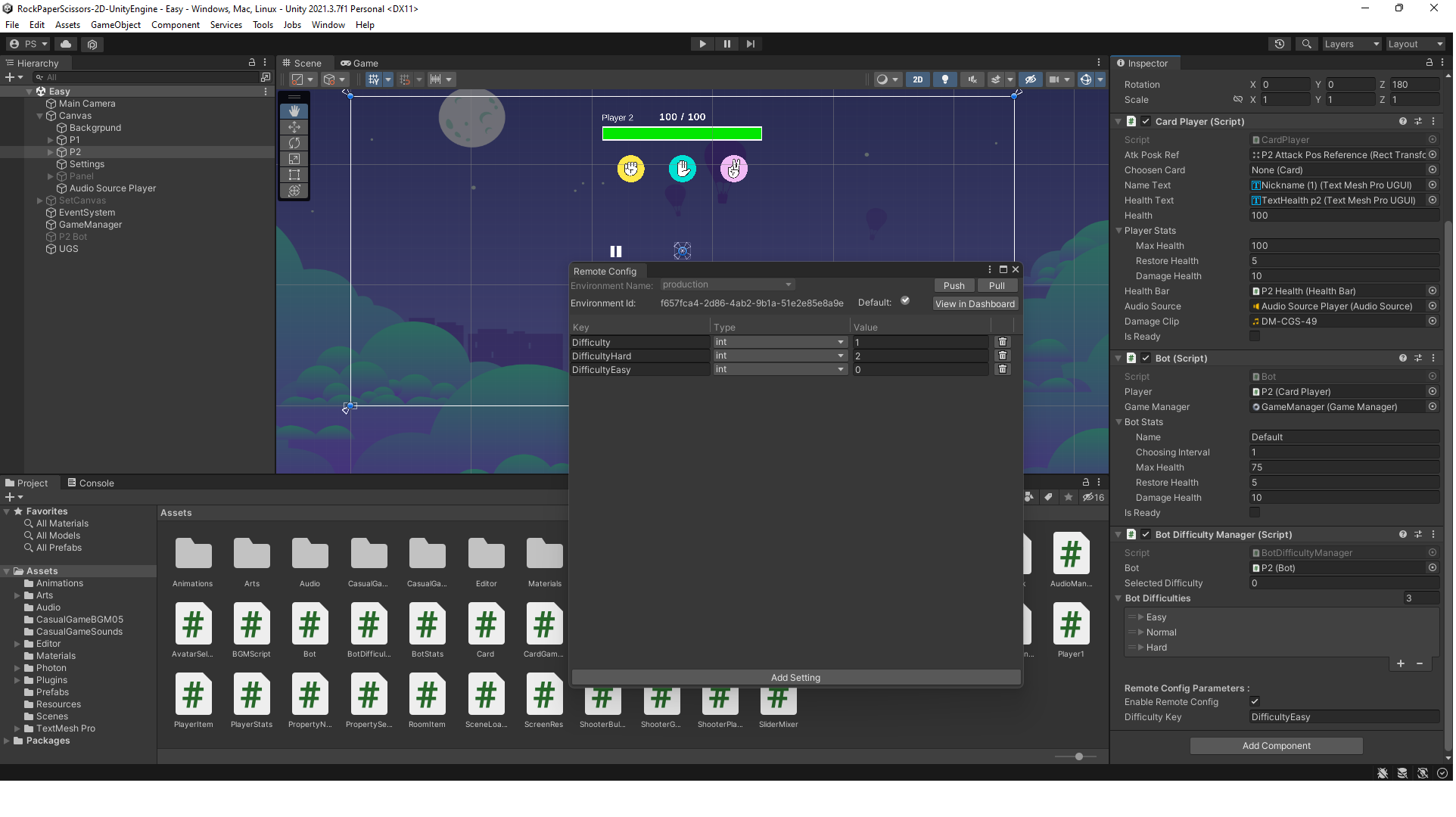Image resolution: width=1456 pixels, height=817 pixels.
Task: Switch to the Game tab
Action: [360, 63]
